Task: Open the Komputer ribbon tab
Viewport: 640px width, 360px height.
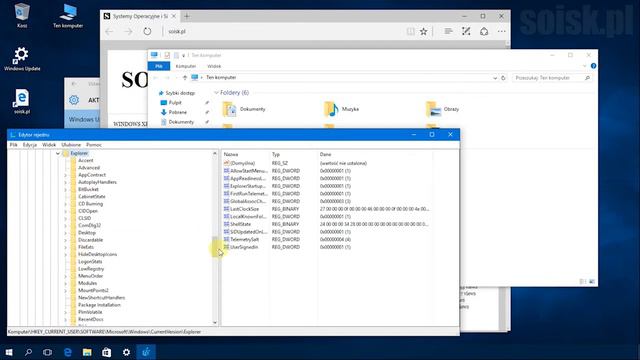Action: 186,66
